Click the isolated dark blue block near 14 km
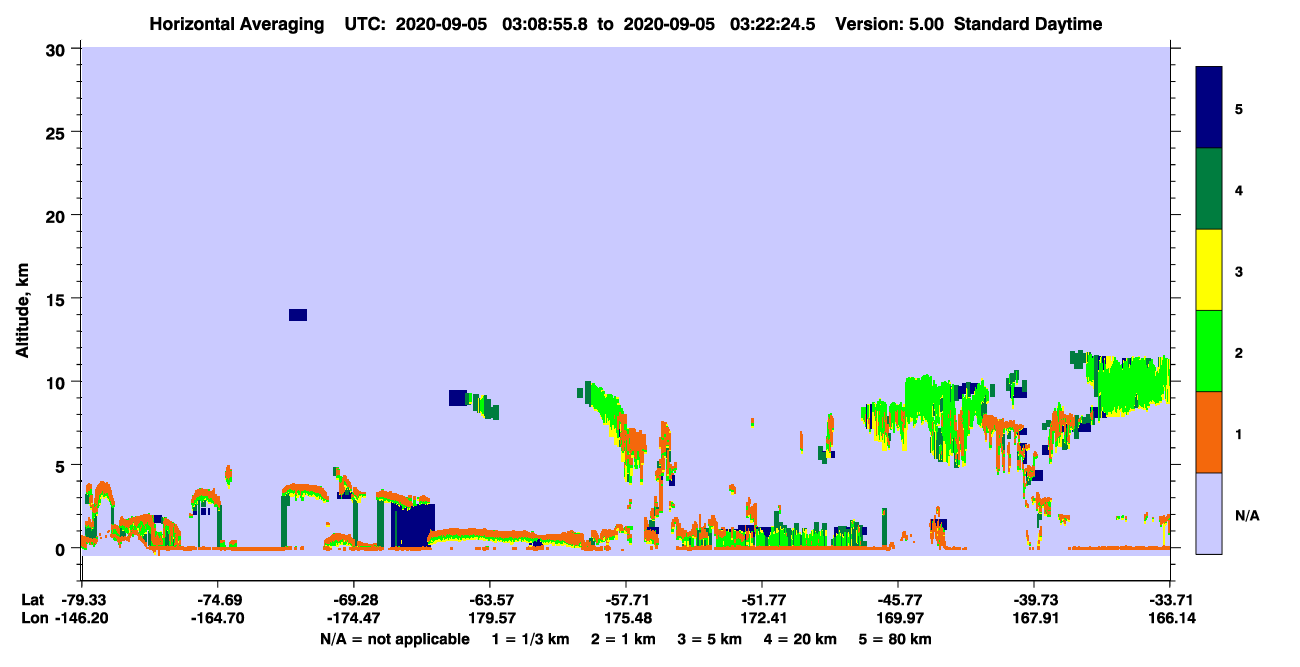 point(298,315)
